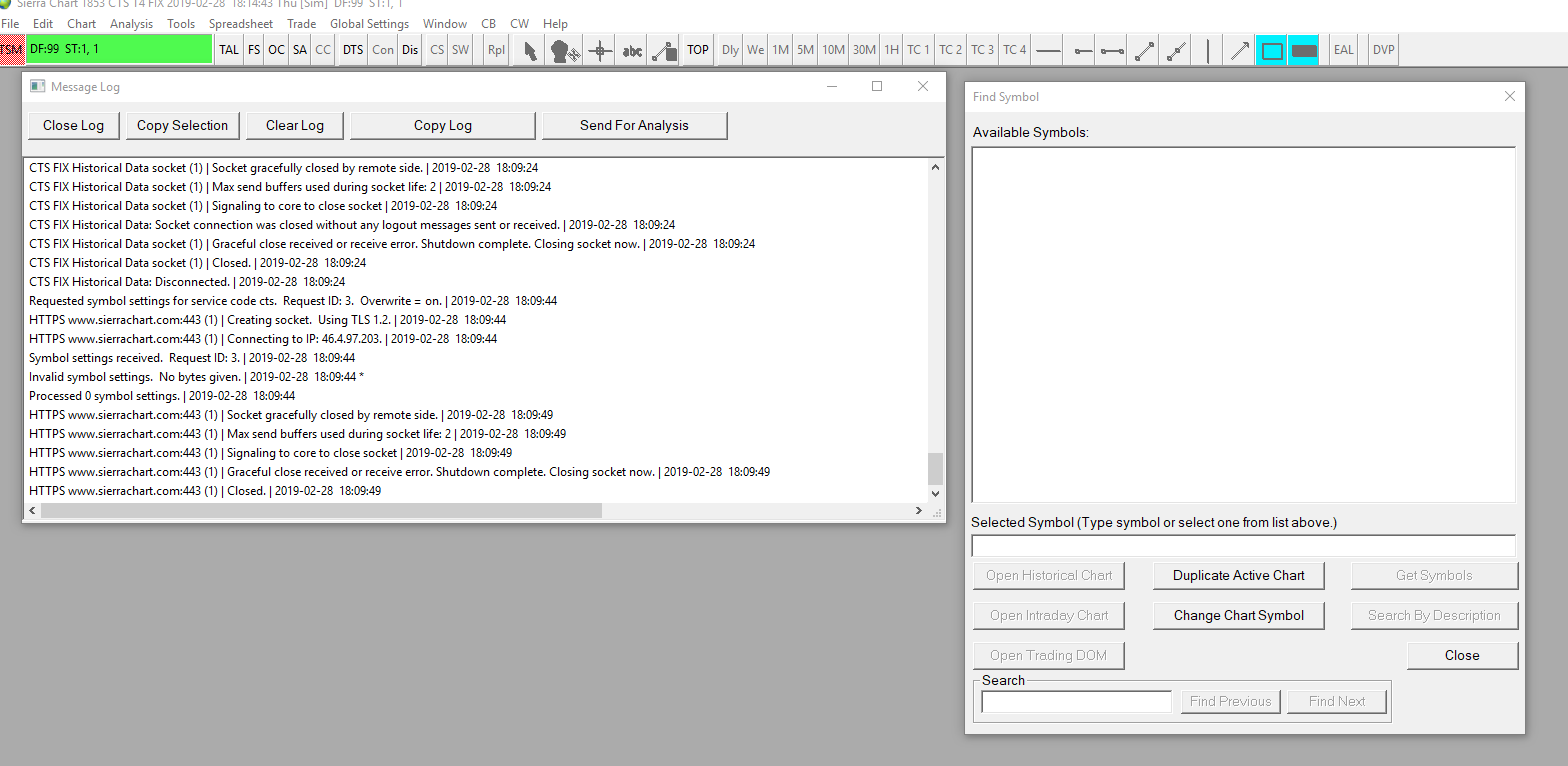Choose the outlined rectangle tool
The height and width of the screenshot is (766, 1568).
tap(1272, 50)
